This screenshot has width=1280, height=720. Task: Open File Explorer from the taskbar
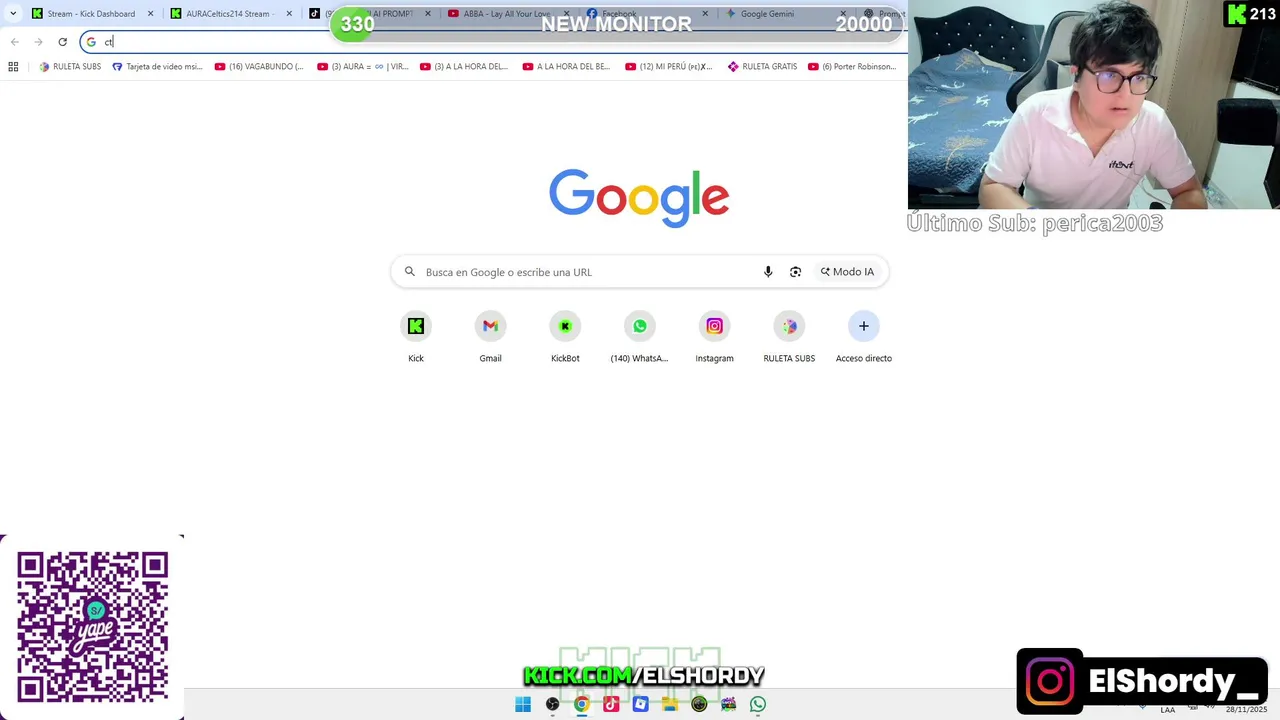tap(670, 704)
